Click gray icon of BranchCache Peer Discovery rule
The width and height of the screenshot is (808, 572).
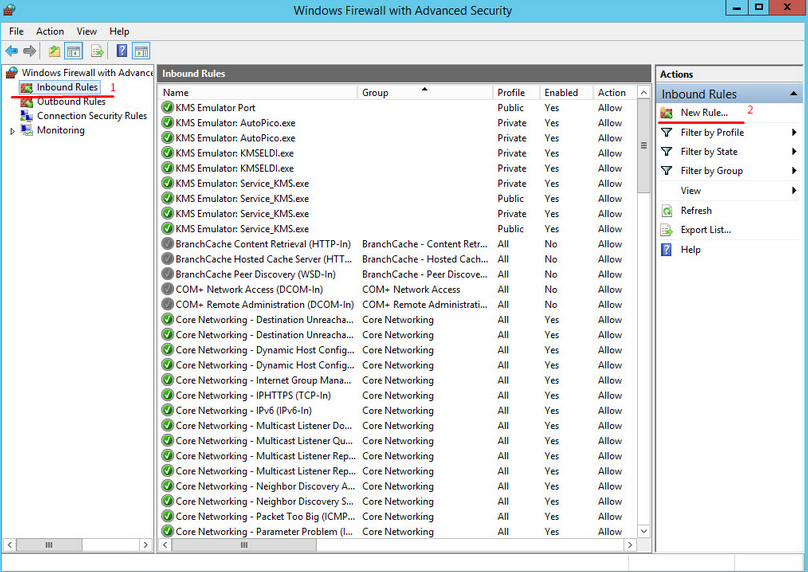coord(167,274)
